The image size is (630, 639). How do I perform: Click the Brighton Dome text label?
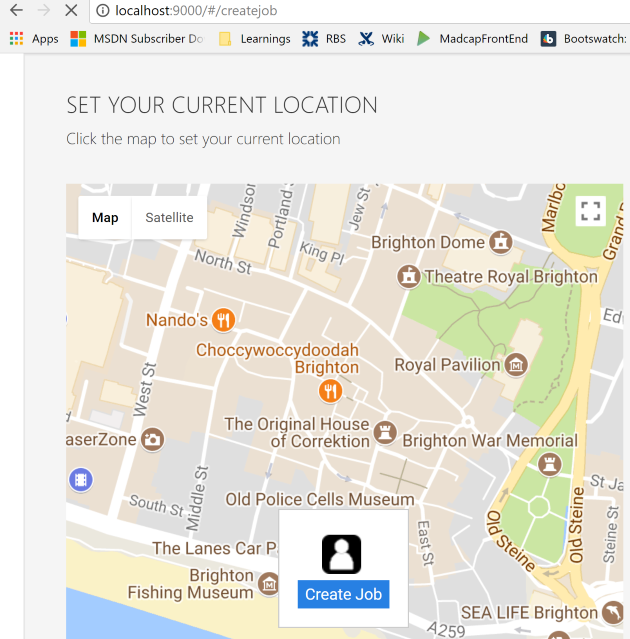[428, 242]
